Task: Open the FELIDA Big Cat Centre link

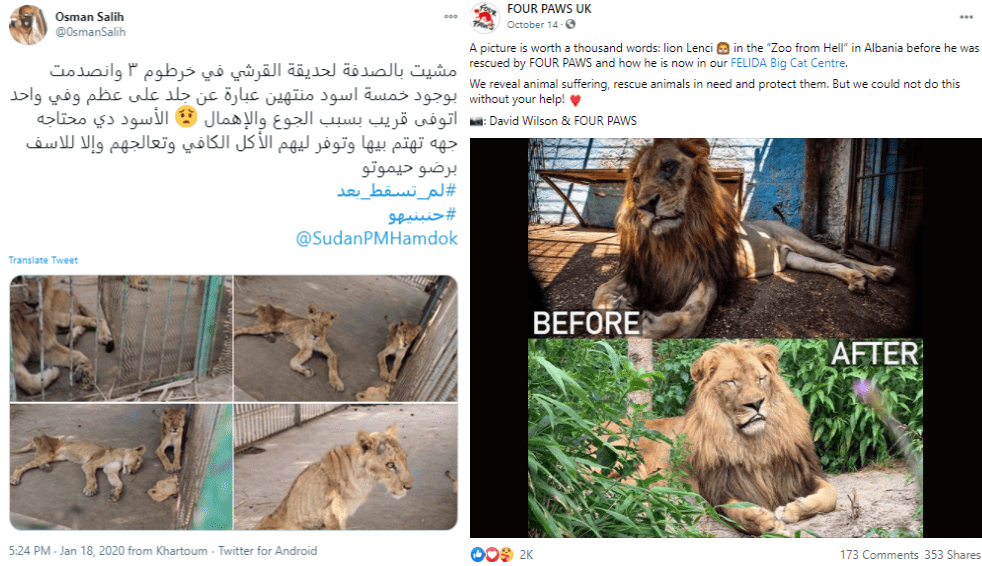Action: coord(788,63)
